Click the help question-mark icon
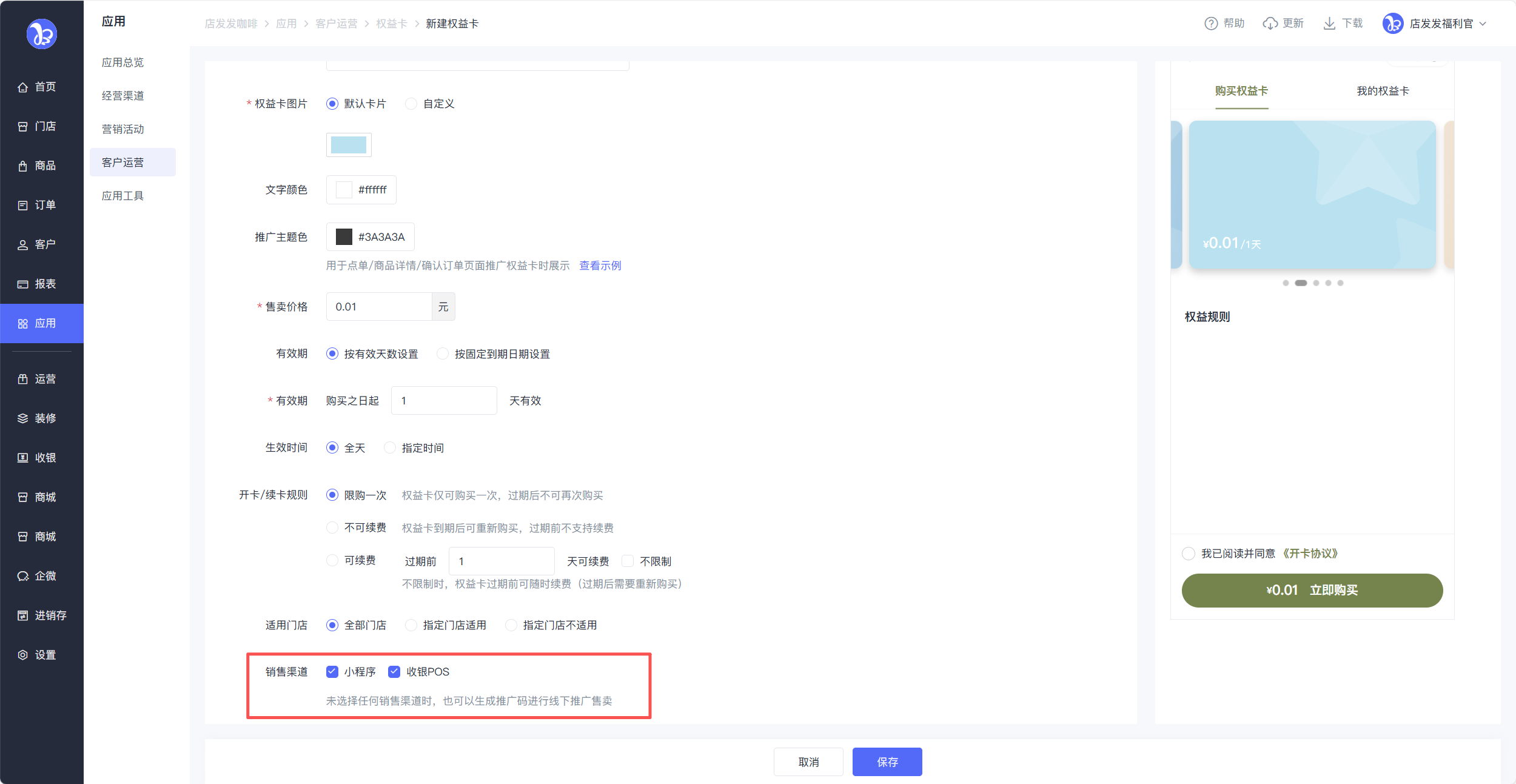1516x784 pixels. (1210, 24)
